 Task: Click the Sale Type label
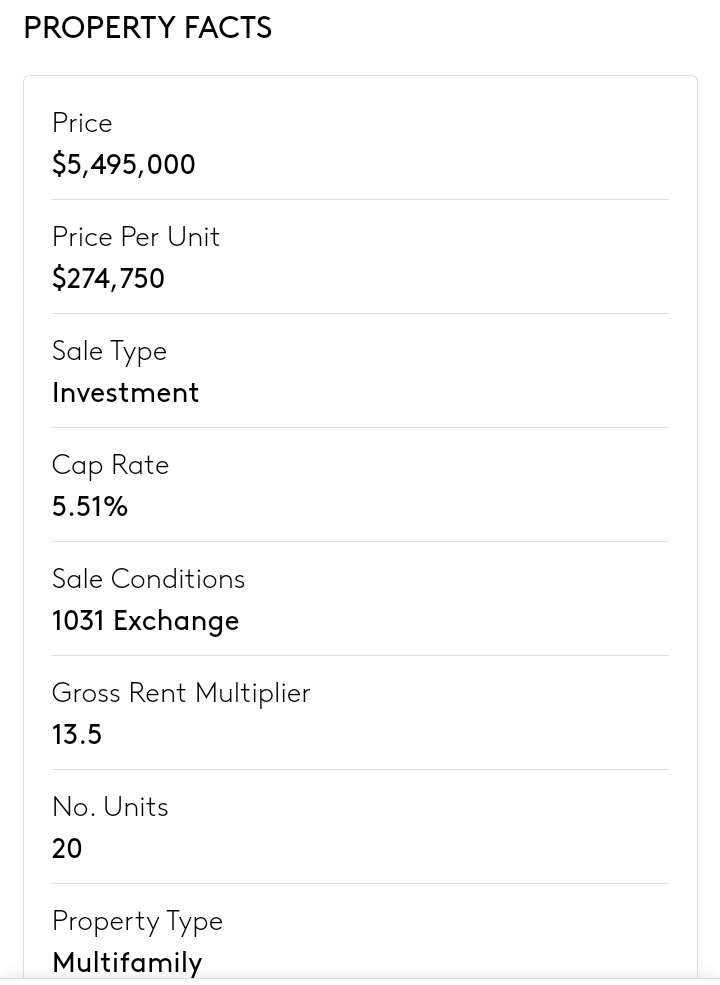click(x=109, y=351)
